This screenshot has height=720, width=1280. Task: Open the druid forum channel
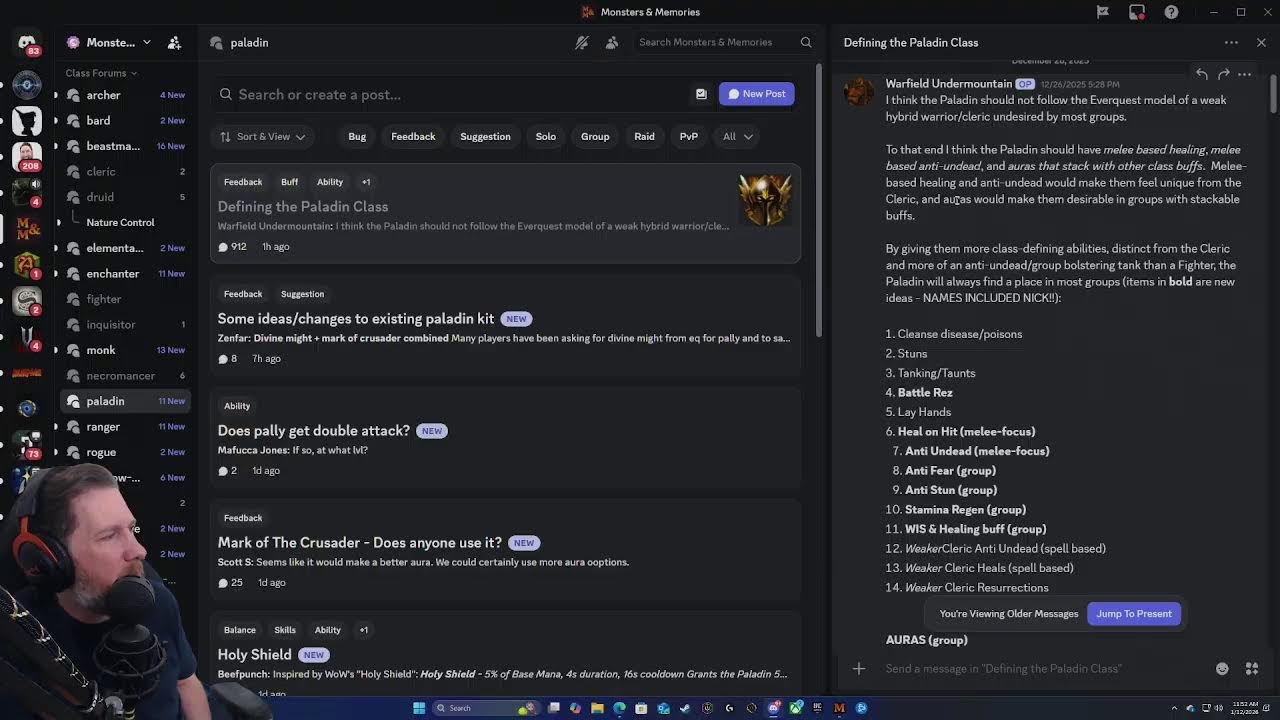pyautogui.click(x=123, y=197)
